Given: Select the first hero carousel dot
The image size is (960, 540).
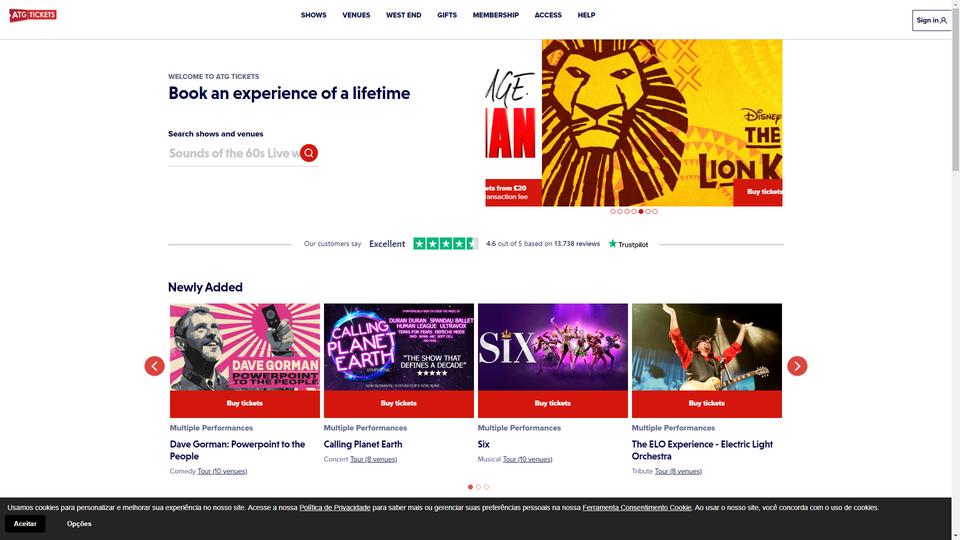Looking at the screenshot, I should pyautogui.click(x=613, y=211).
